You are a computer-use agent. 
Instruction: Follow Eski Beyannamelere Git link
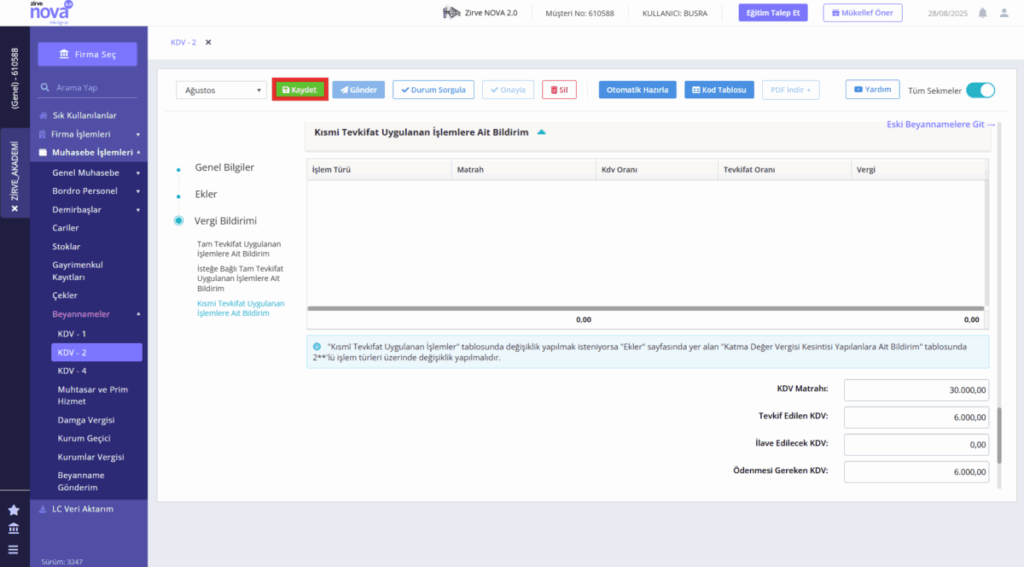point(940,124)
